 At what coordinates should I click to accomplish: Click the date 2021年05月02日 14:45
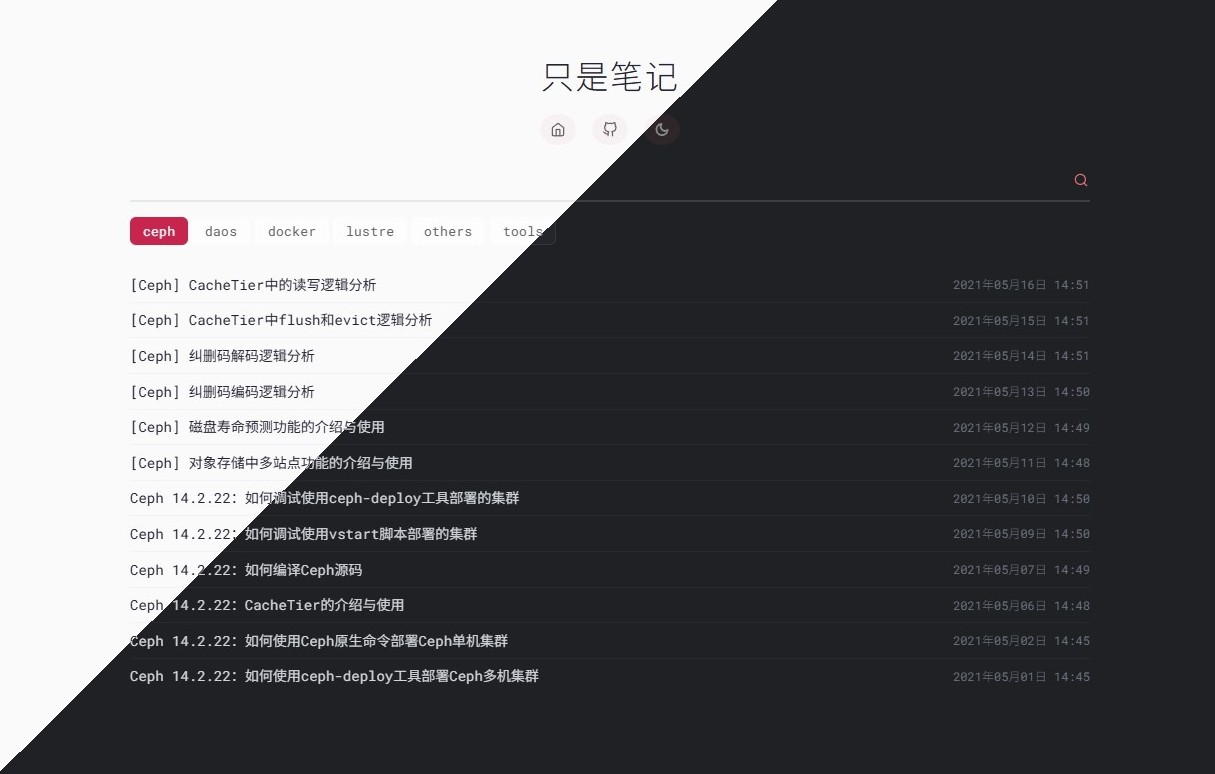1021,641
